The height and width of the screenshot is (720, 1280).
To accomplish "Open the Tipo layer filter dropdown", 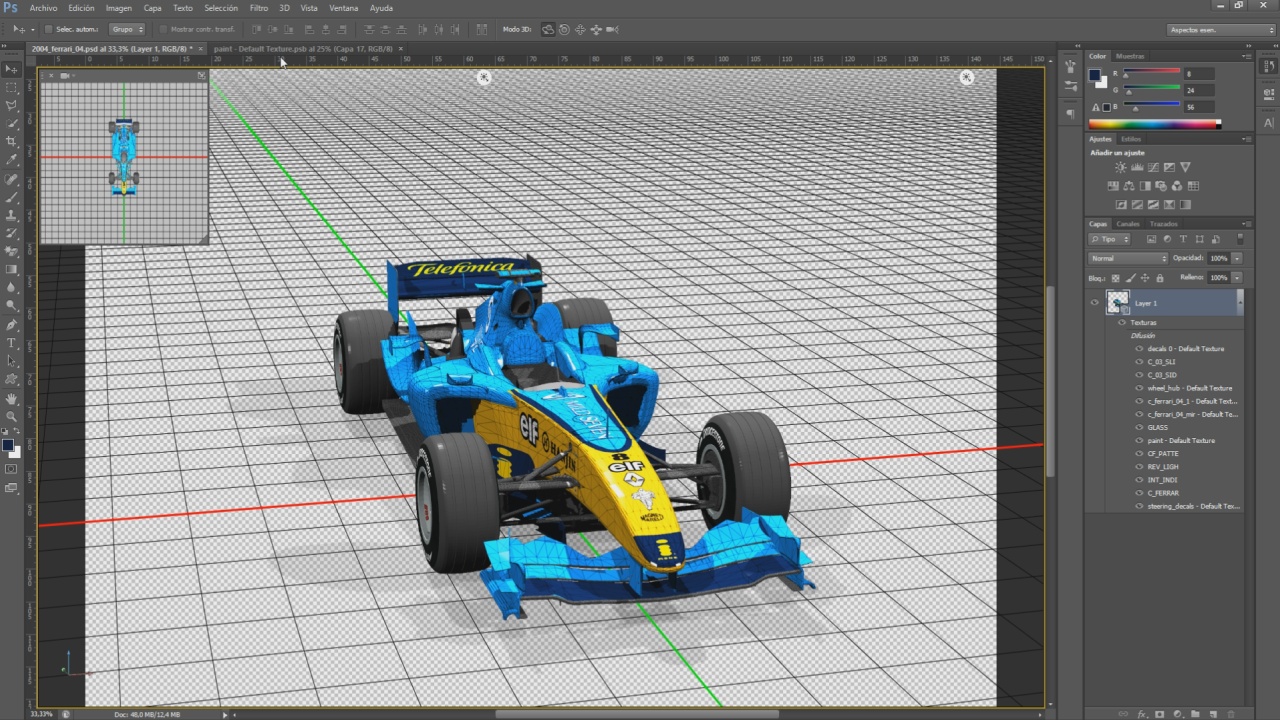I will [x=1110, y=239].
